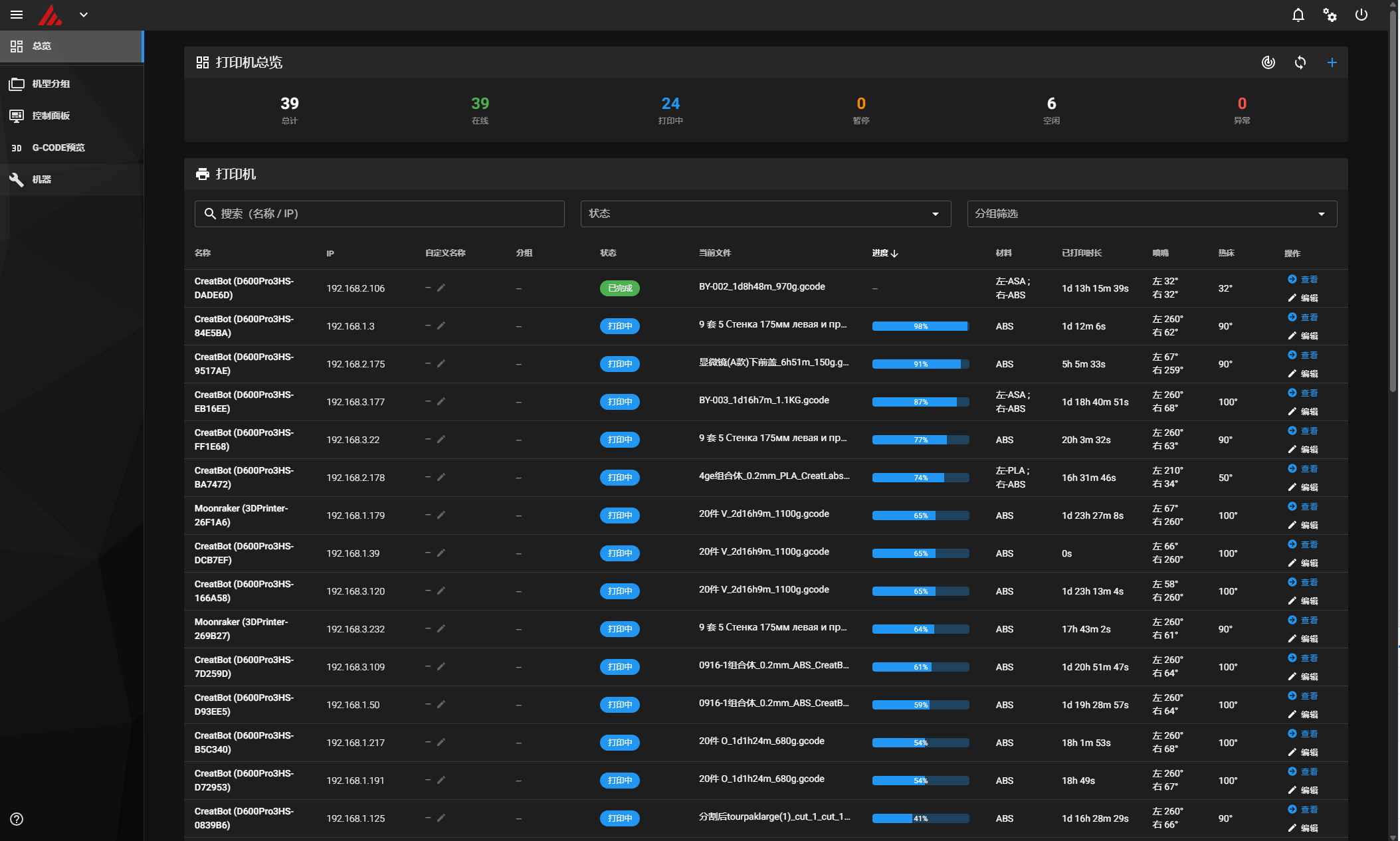Click 查看 for printer 192.168.1.179
The image size is (1400, 841).
[x=1302, y=507]
